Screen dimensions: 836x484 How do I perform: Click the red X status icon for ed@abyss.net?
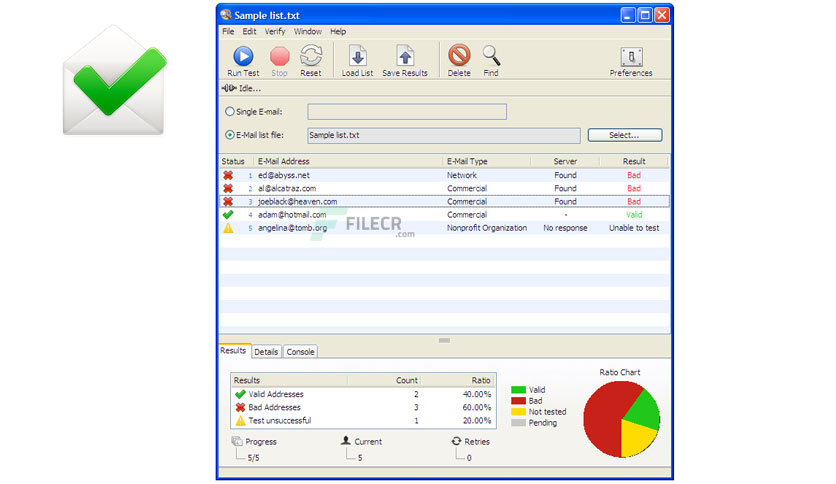[x=228, y=175]
